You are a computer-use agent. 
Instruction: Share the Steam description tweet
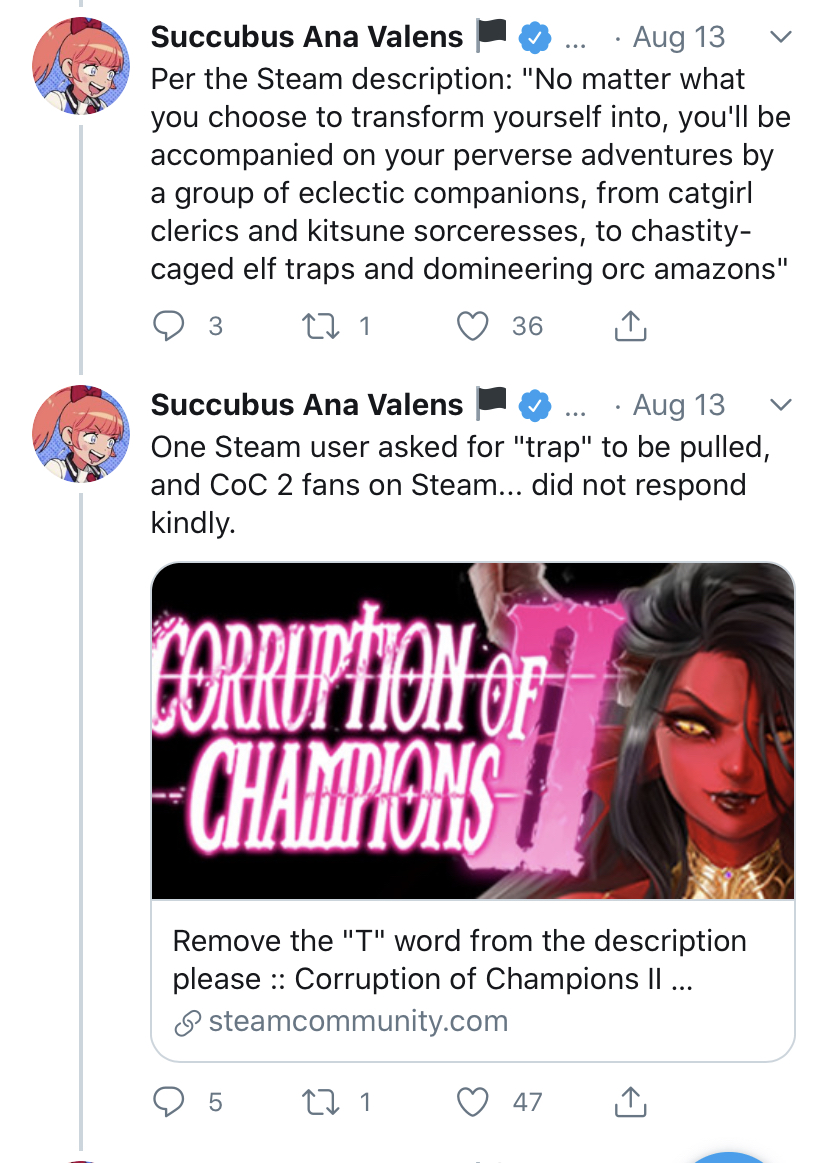pos(630,325)
